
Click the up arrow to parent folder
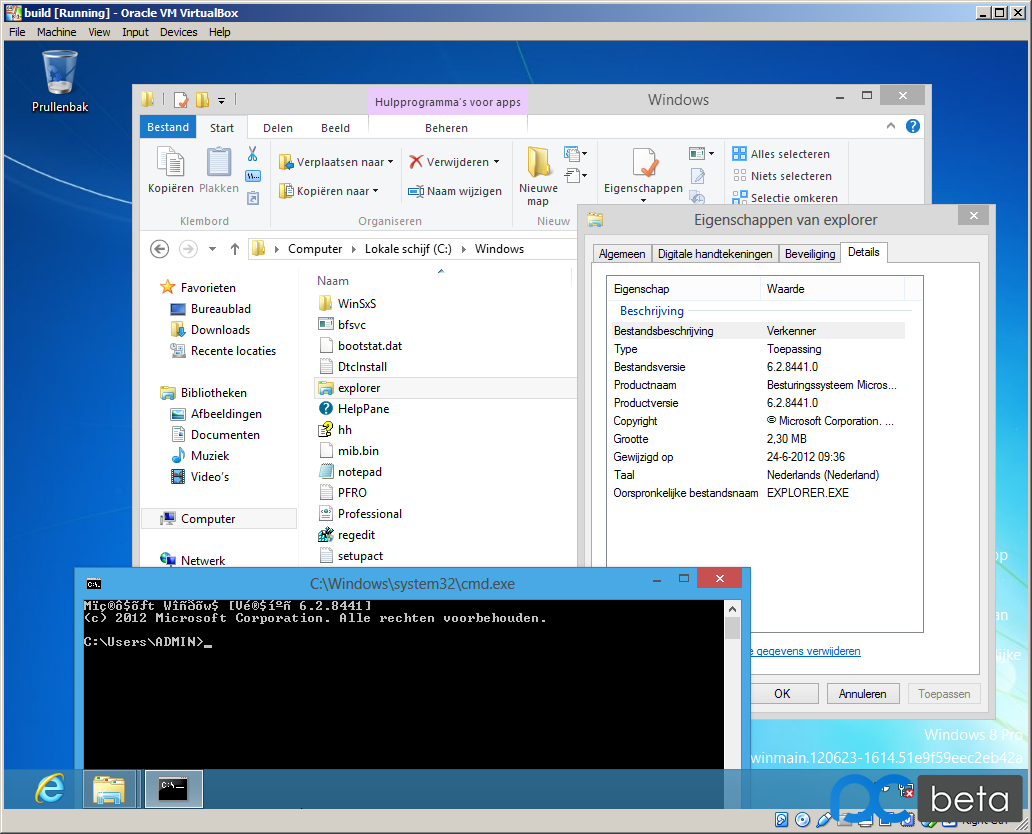[235, 249]
